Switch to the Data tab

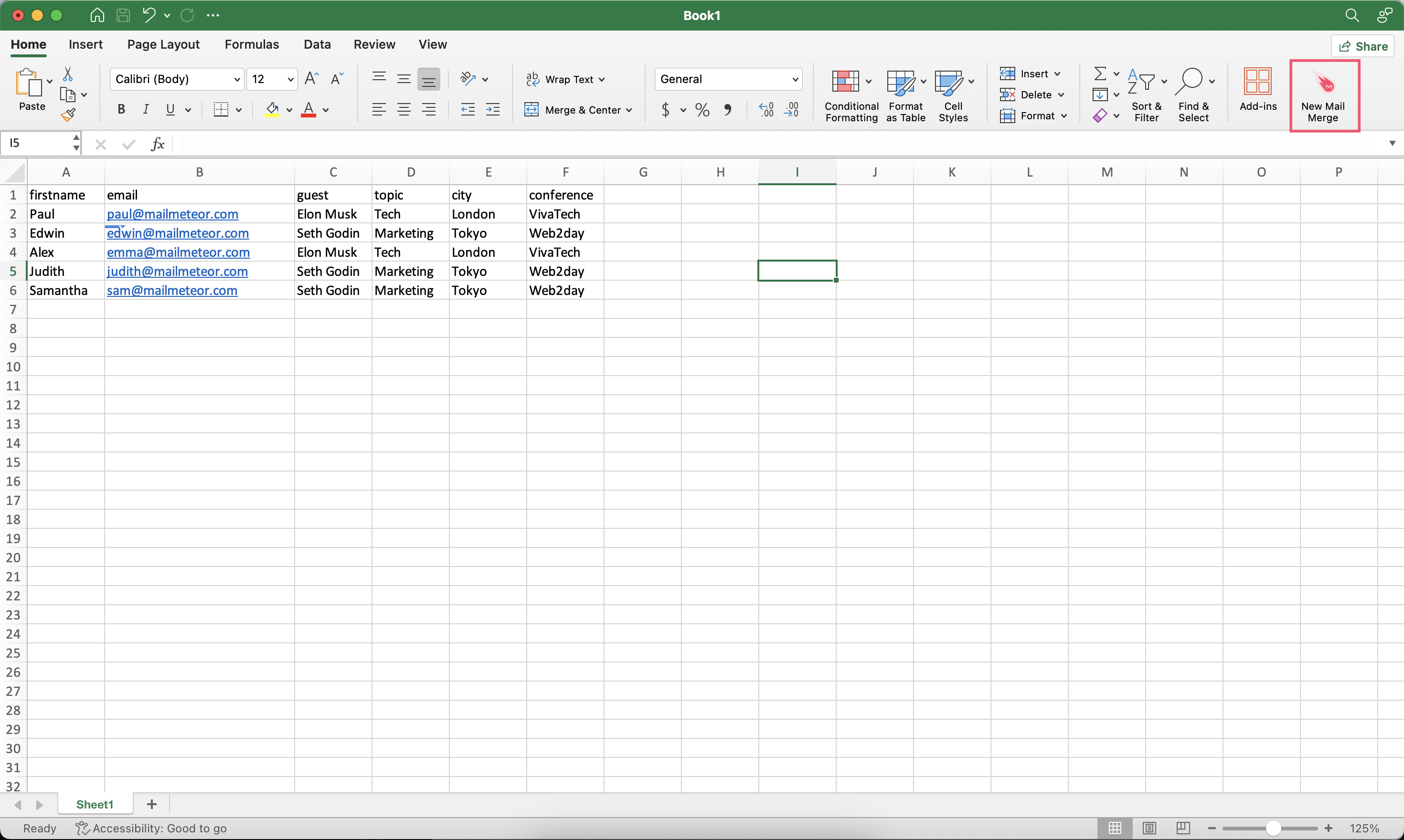[x=317, y=44]
